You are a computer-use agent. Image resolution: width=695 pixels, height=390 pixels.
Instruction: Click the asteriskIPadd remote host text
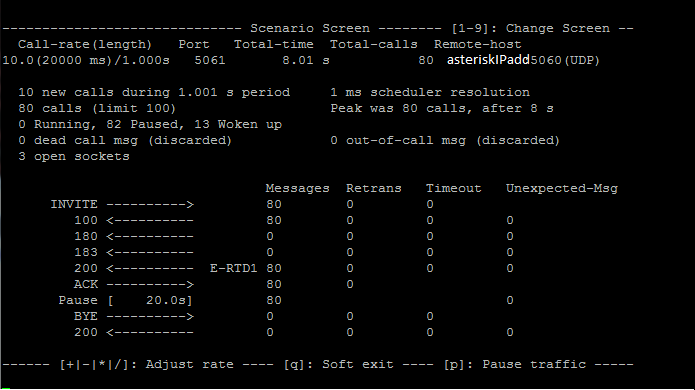488,60
